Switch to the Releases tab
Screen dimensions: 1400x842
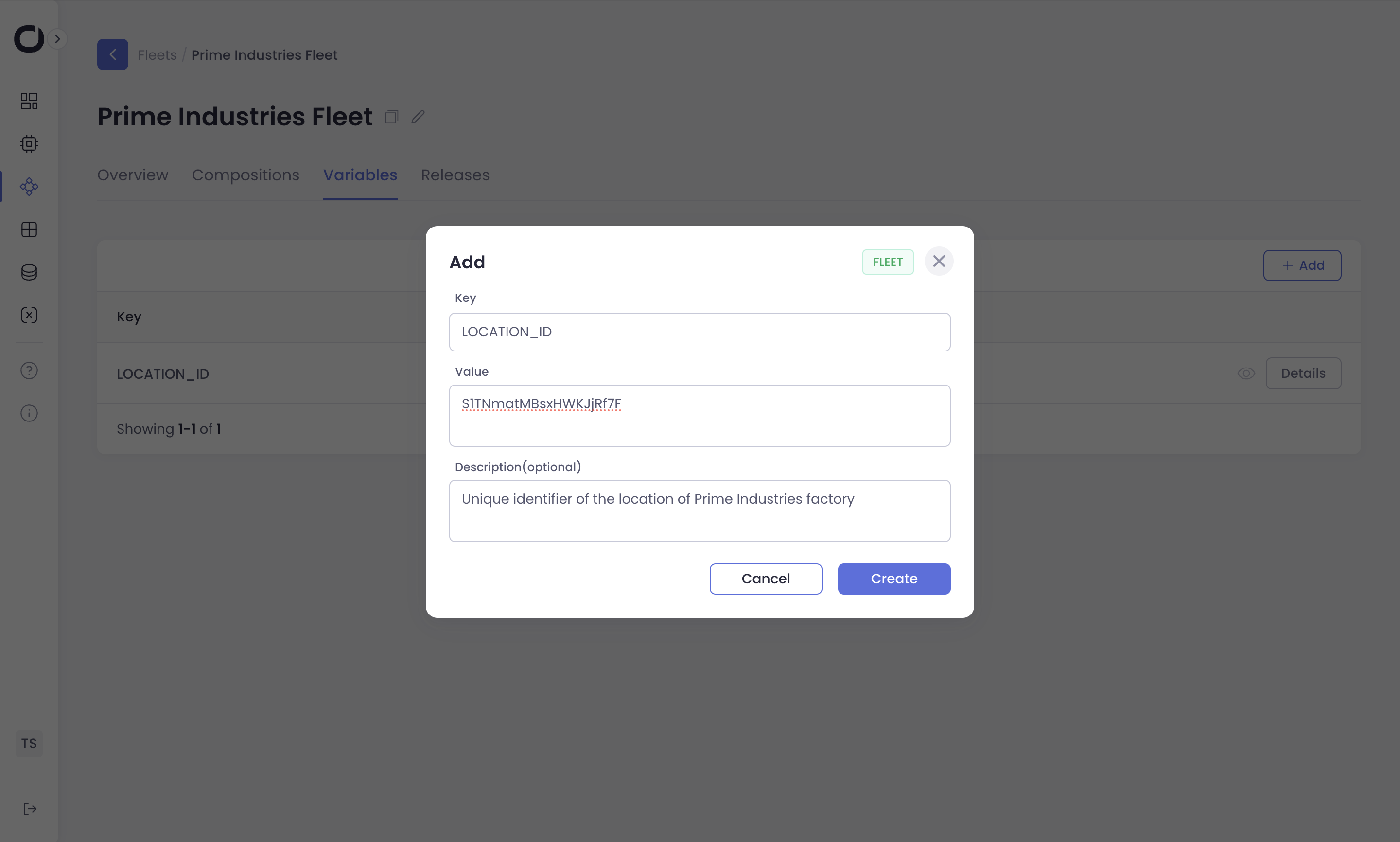(455, 175)
